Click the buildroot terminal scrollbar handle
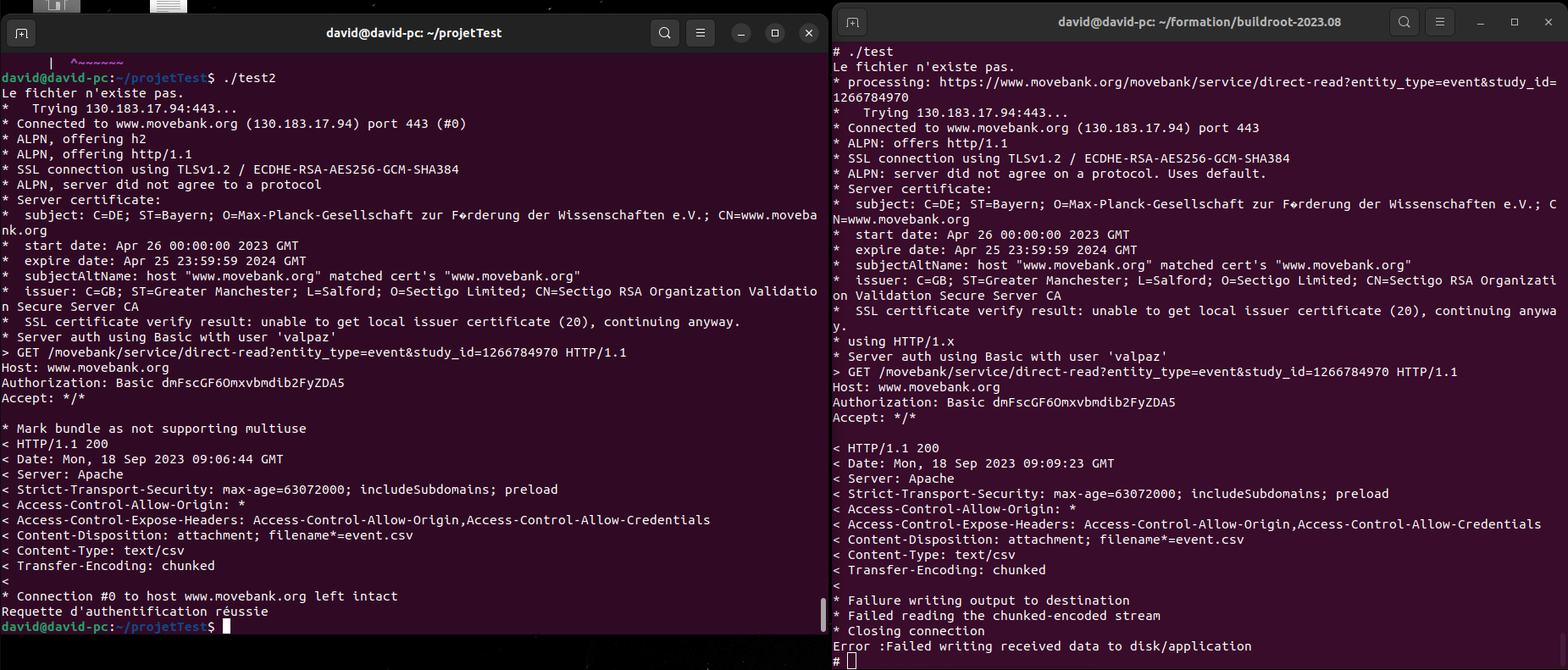The height and width of the screenshot is (670, 1568). click(1562, 650)
